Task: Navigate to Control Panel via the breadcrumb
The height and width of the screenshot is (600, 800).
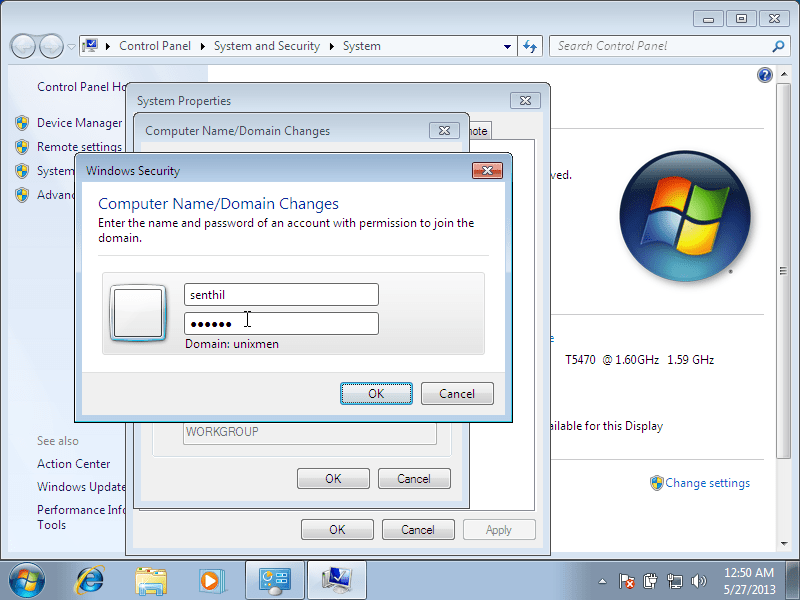Action: point(155,46)
